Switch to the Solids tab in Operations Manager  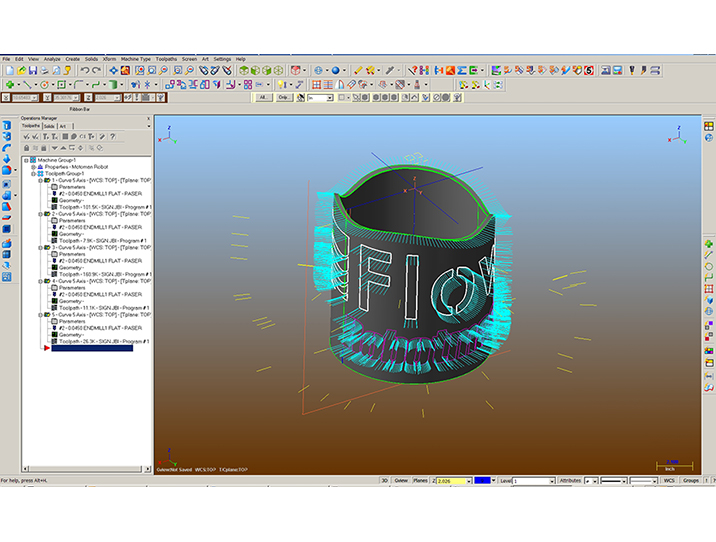pos(49,126)
